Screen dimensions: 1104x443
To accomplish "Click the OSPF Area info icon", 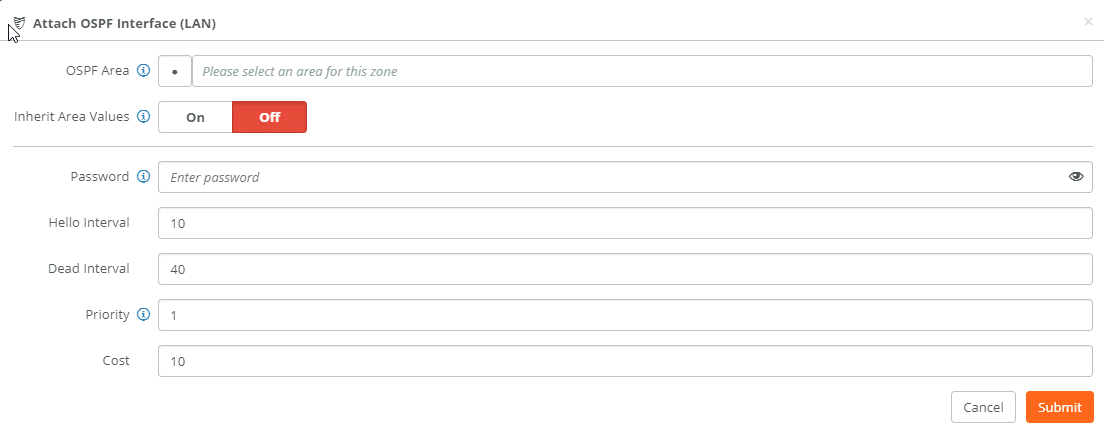I will [143, 71].
